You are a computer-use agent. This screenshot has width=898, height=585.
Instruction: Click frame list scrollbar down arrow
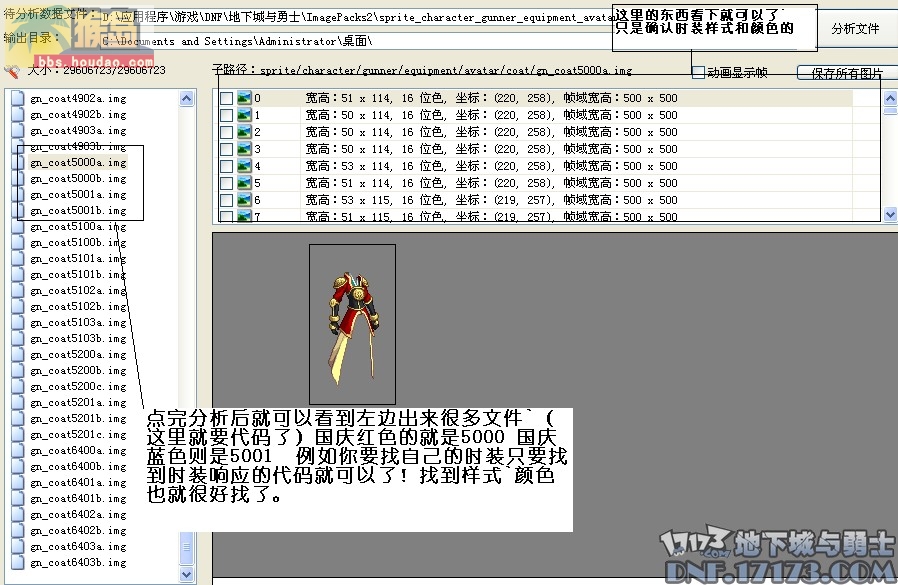[x=891, y=215]
